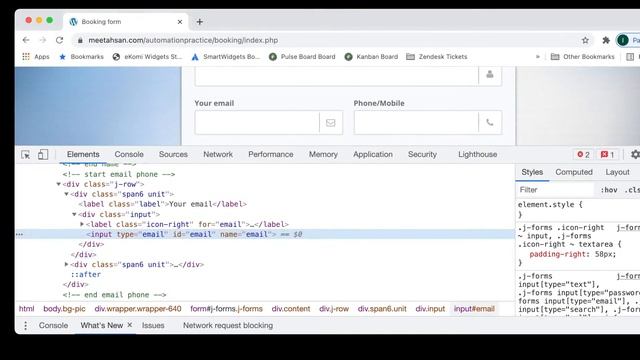Open the Performance tab
Viewport: 640px width, 360px height.
(x=271, y=154)
